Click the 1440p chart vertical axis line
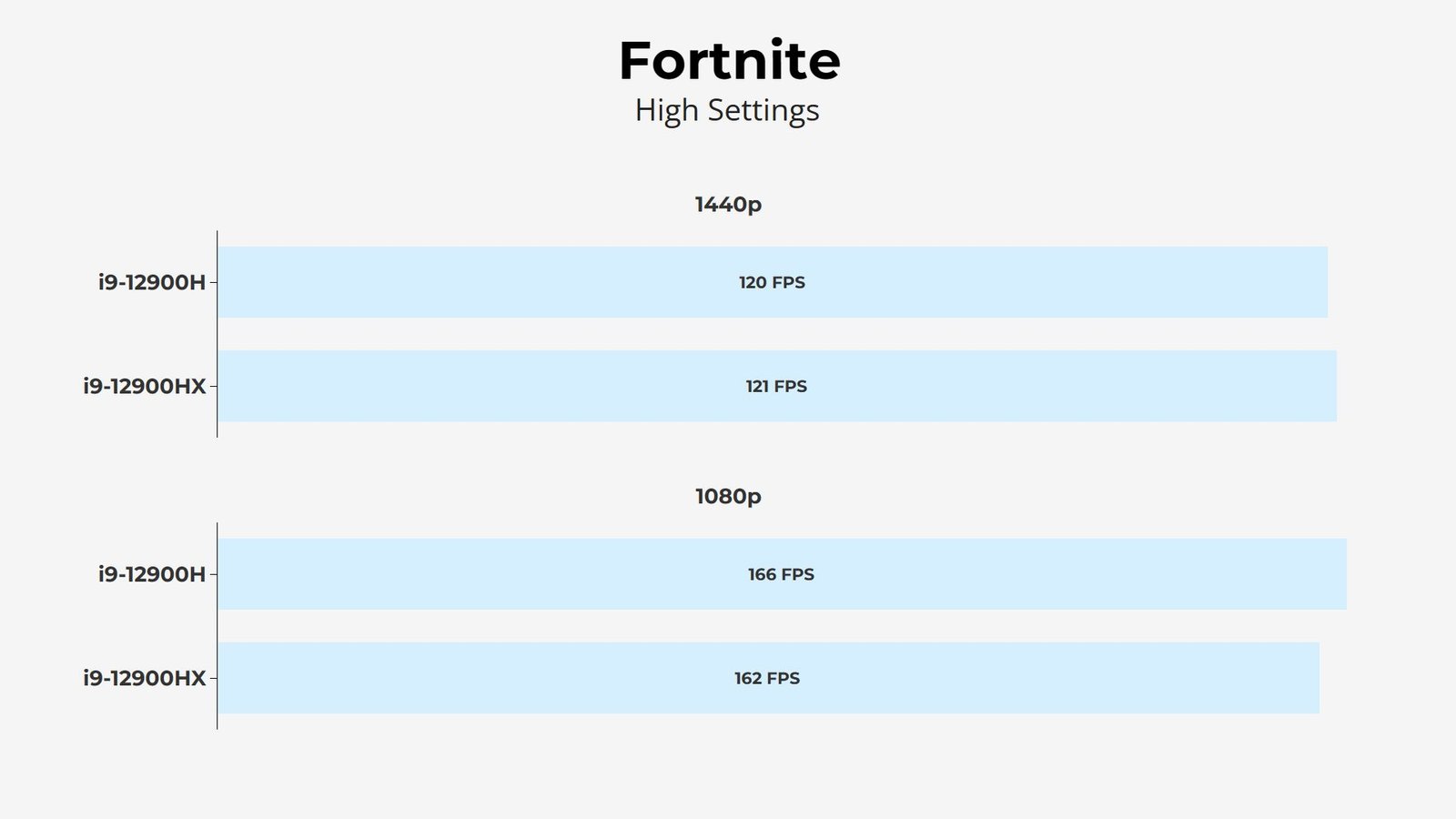This screenshot has width=1456, height=819. click(217, 334)
